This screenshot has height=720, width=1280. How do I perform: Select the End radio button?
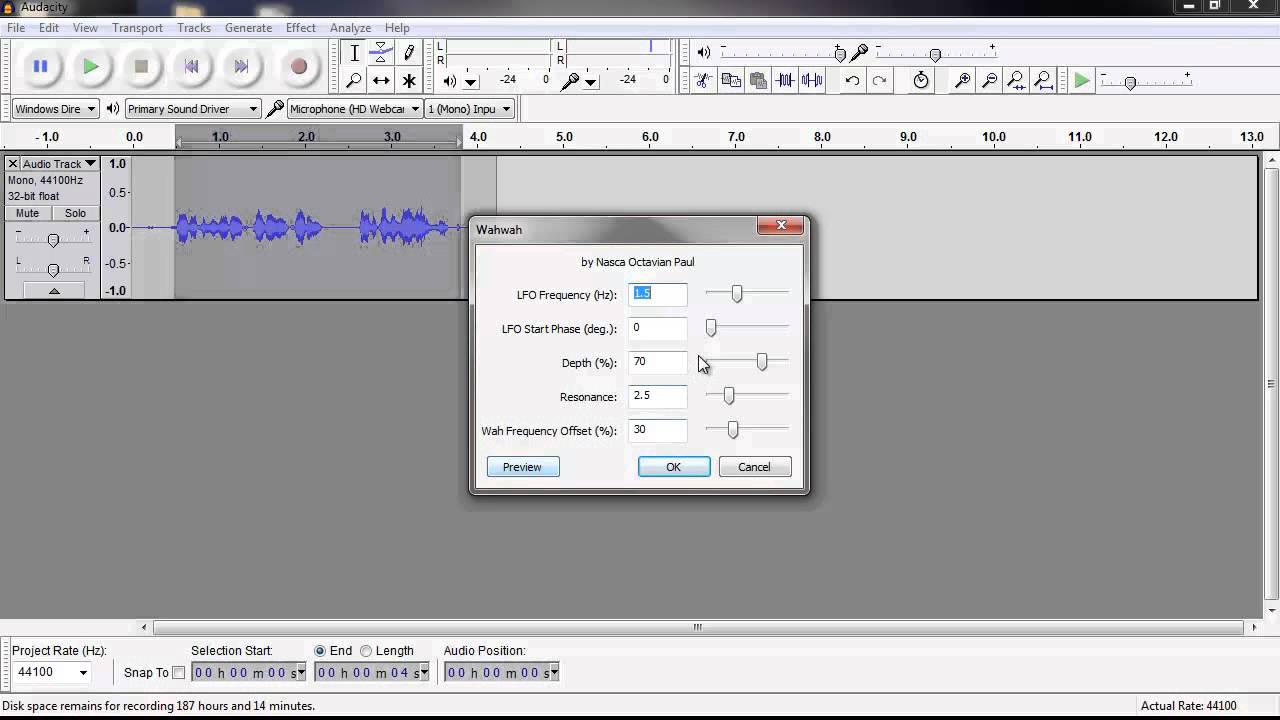[320, 651]
